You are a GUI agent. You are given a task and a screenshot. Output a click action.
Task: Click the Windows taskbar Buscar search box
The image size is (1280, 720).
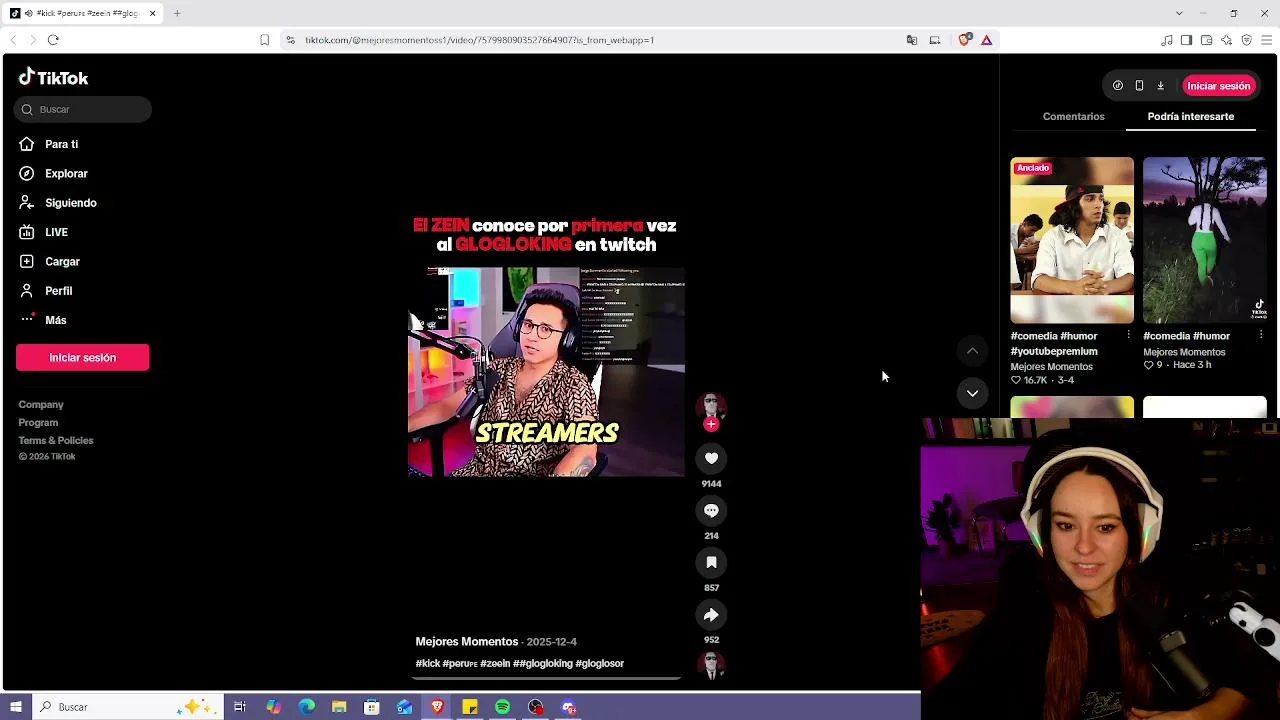(127, 707)
